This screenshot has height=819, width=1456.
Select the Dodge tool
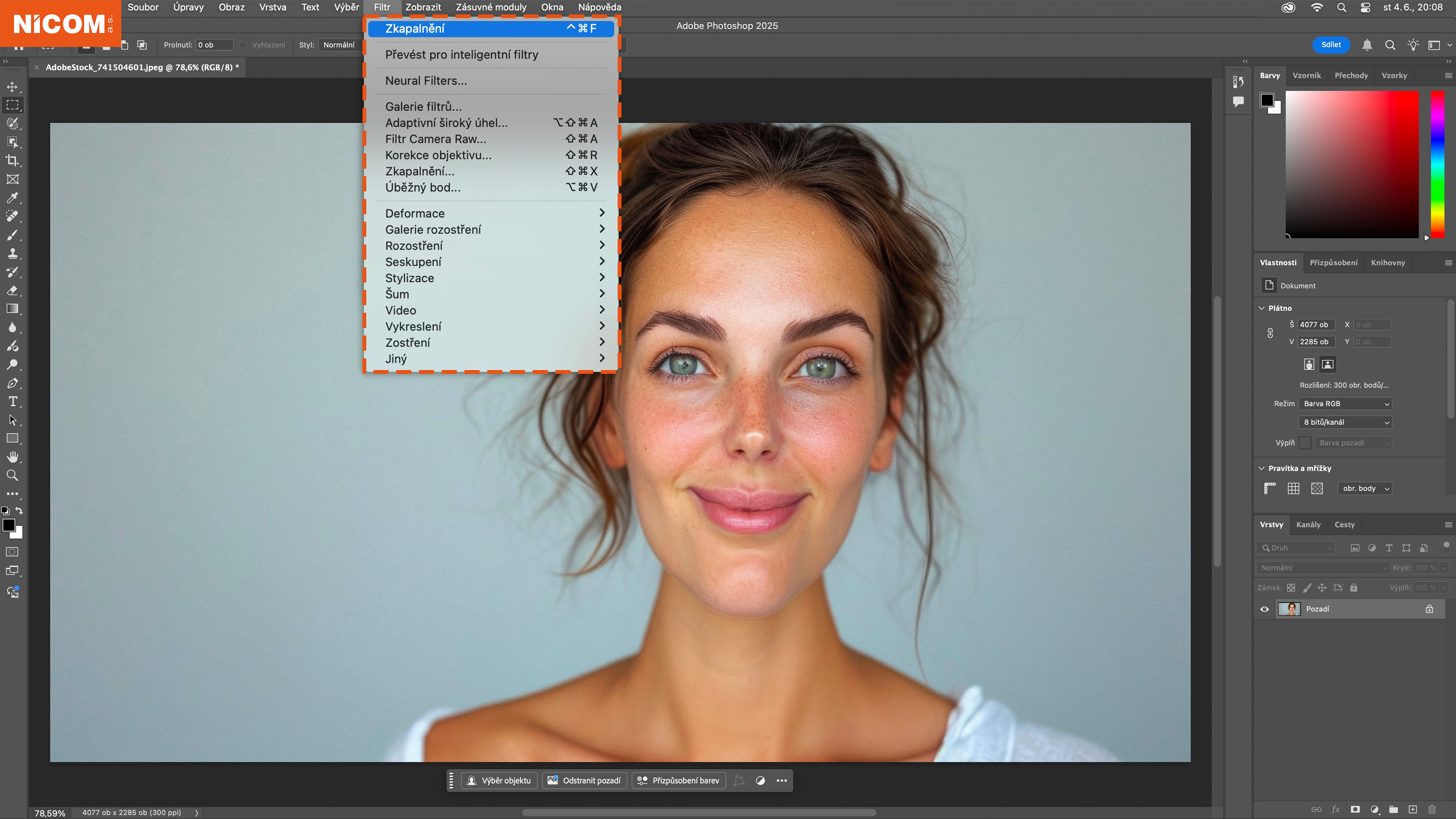point(13,364)
